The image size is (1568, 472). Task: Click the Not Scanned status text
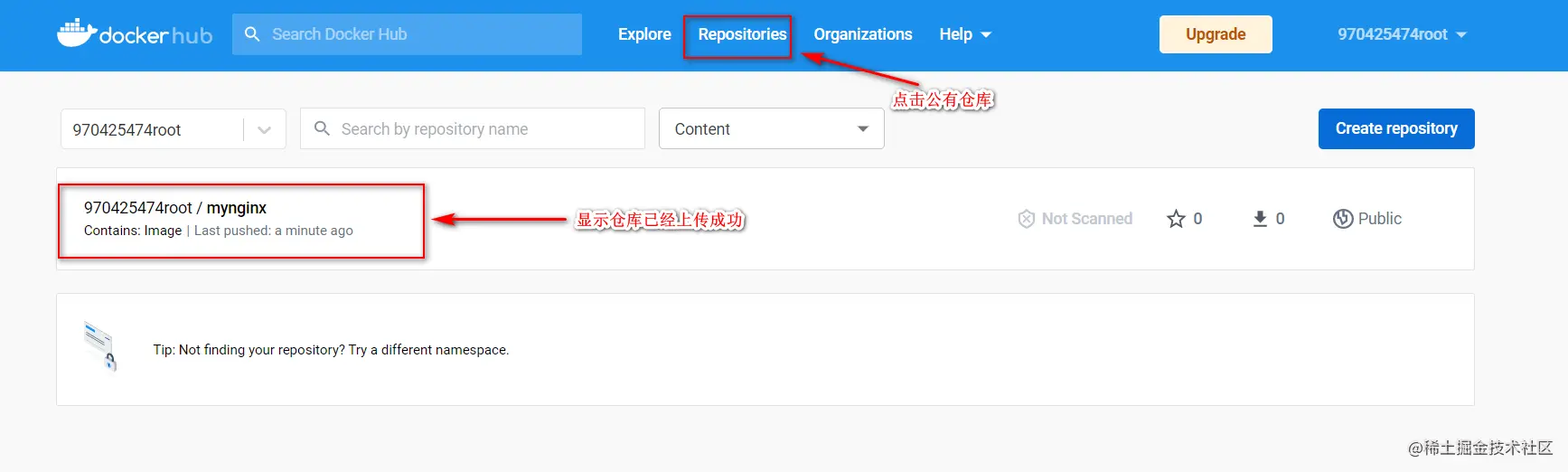[1087, 219]
